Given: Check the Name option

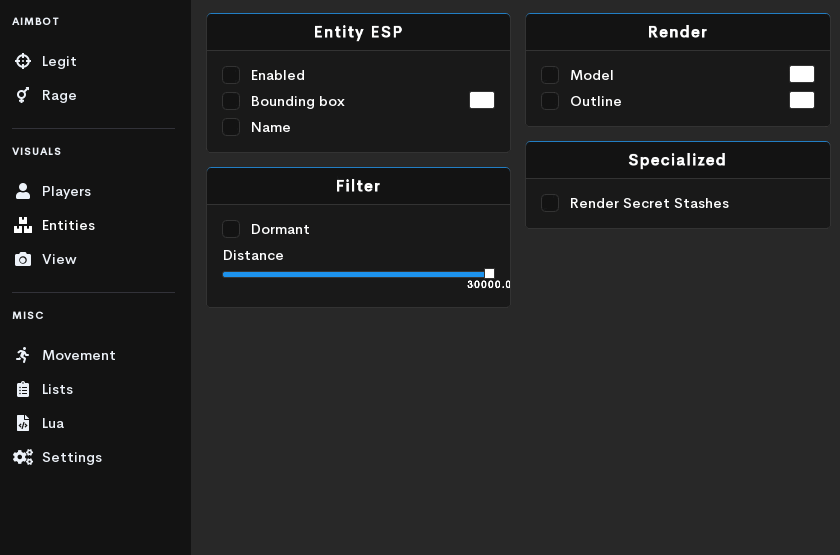Looking at the screenshot, I should point(231,127).
